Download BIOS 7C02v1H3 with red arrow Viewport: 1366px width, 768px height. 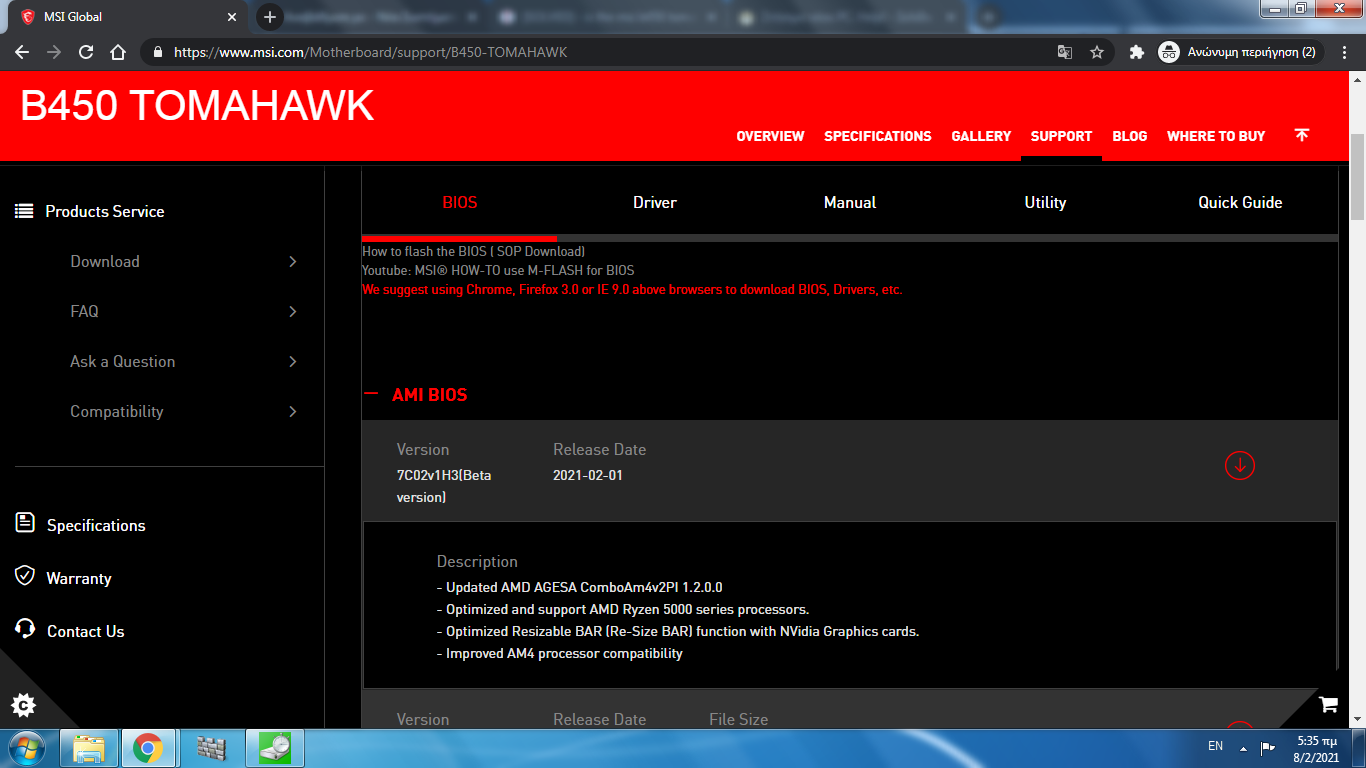coord(1240,465)
